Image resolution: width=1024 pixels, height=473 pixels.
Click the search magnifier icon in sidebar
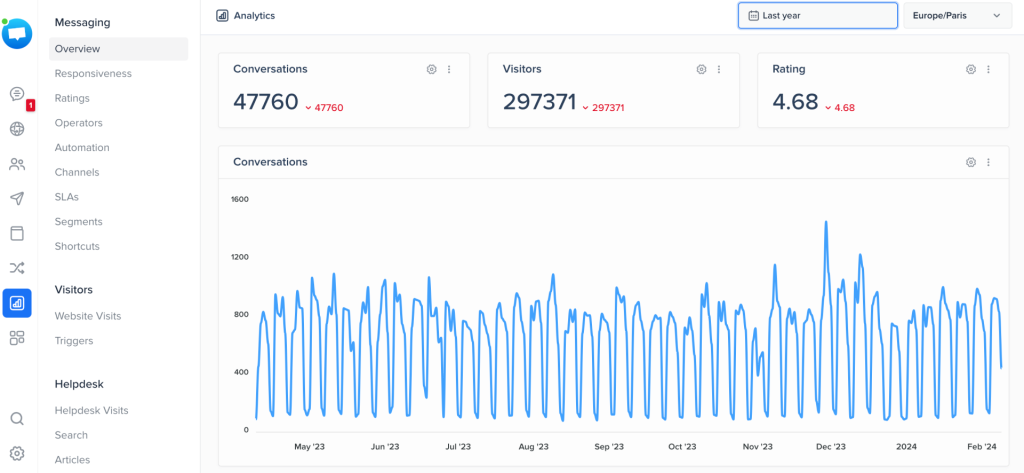point(17,419)
